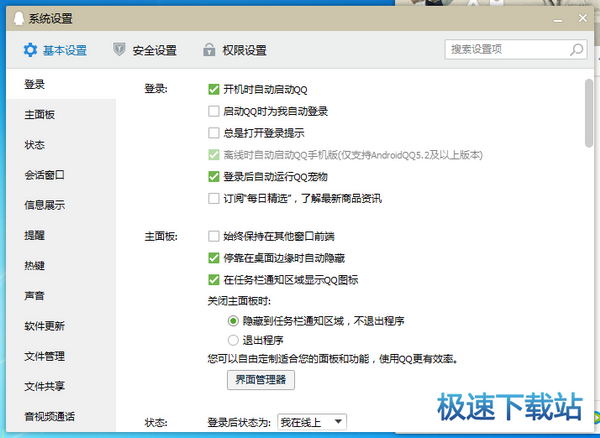Select 状态 in the sidebar
This screenshot has height=438, width=600.
[61, 145]
